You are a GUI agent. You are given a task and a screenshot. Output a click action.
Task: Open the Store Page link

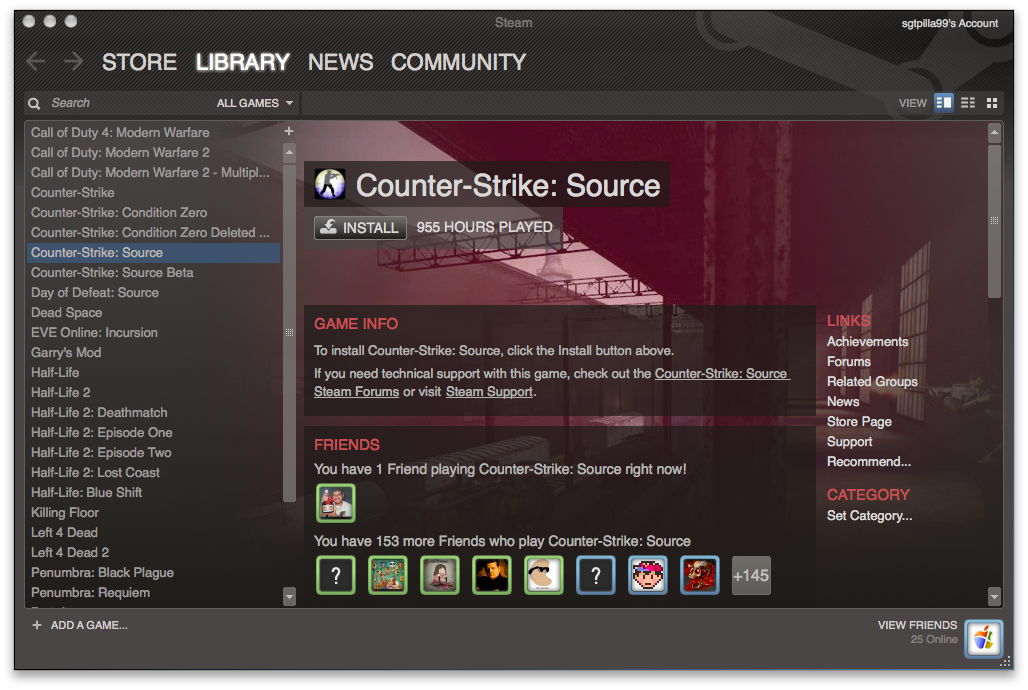click(x=859, y=422)
